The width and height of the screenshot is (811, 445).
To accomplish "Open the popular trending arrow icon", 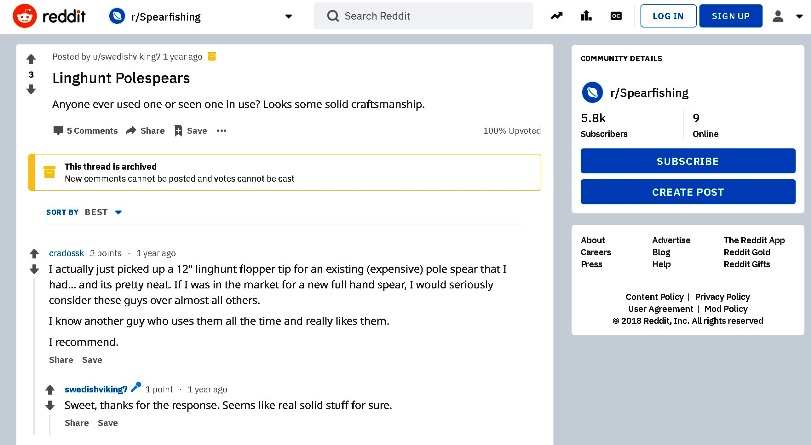I will coord(557,16).
